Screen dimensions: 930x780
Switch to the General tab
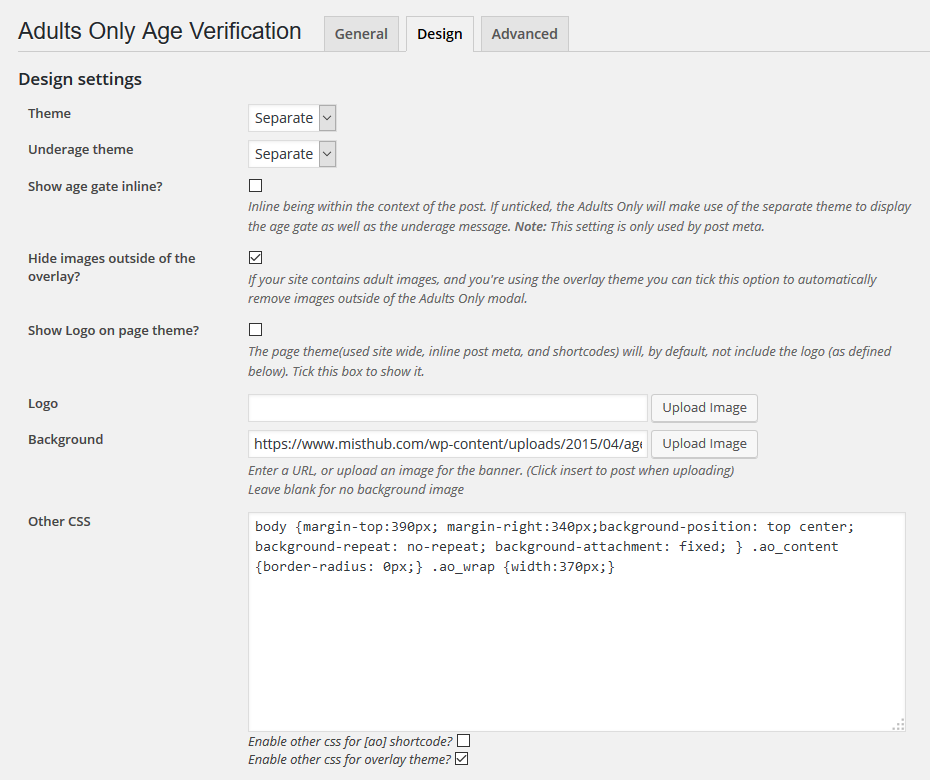coord(361,34)
